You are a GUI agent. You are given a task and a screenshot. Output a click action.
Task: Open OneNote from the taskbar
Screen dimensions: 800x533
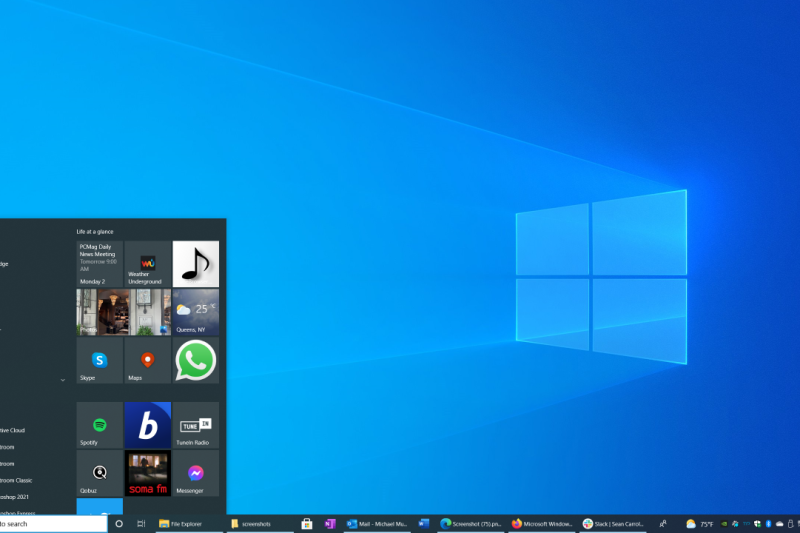pyautogui.click(x=330, y=524)
